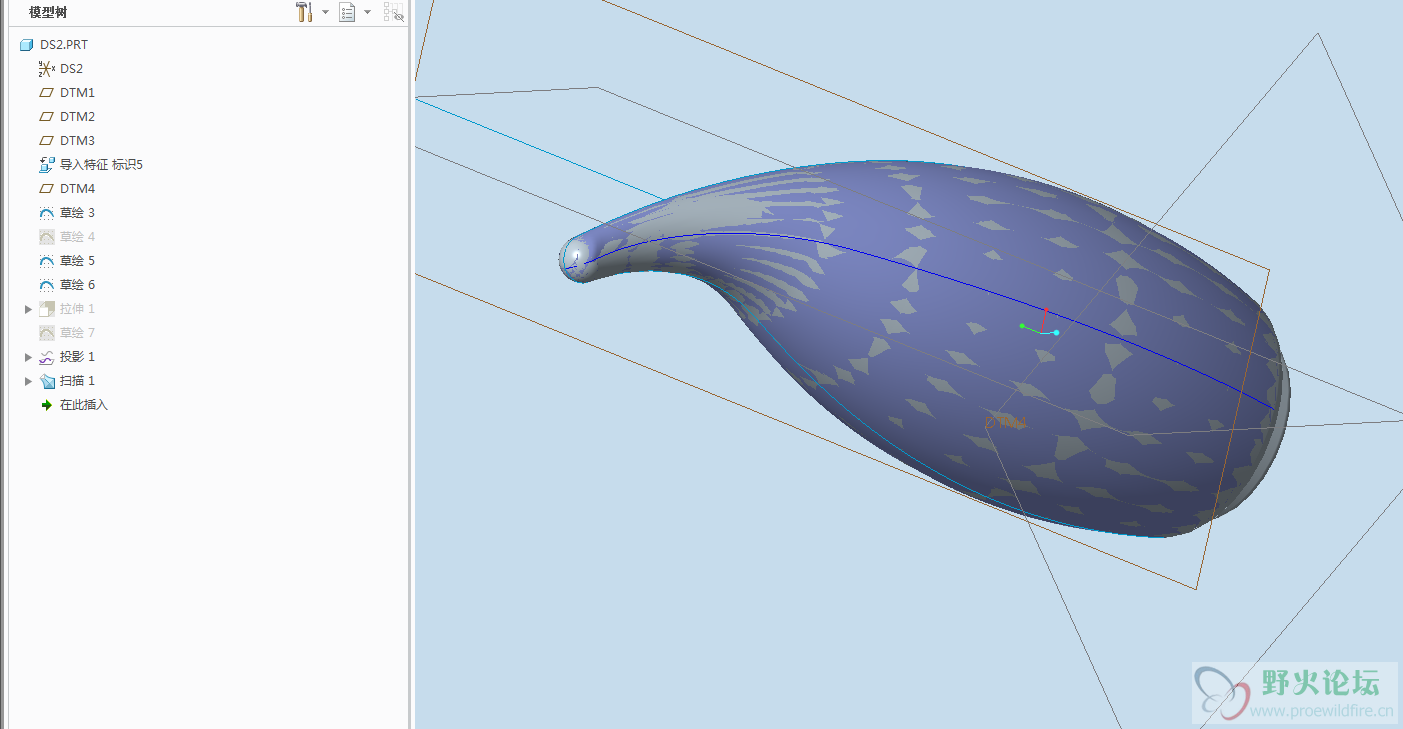The height and width of the screenshot is (729, 1403).
Task: Click the DTM1 datum plane icon
Action: coord(46,93)
